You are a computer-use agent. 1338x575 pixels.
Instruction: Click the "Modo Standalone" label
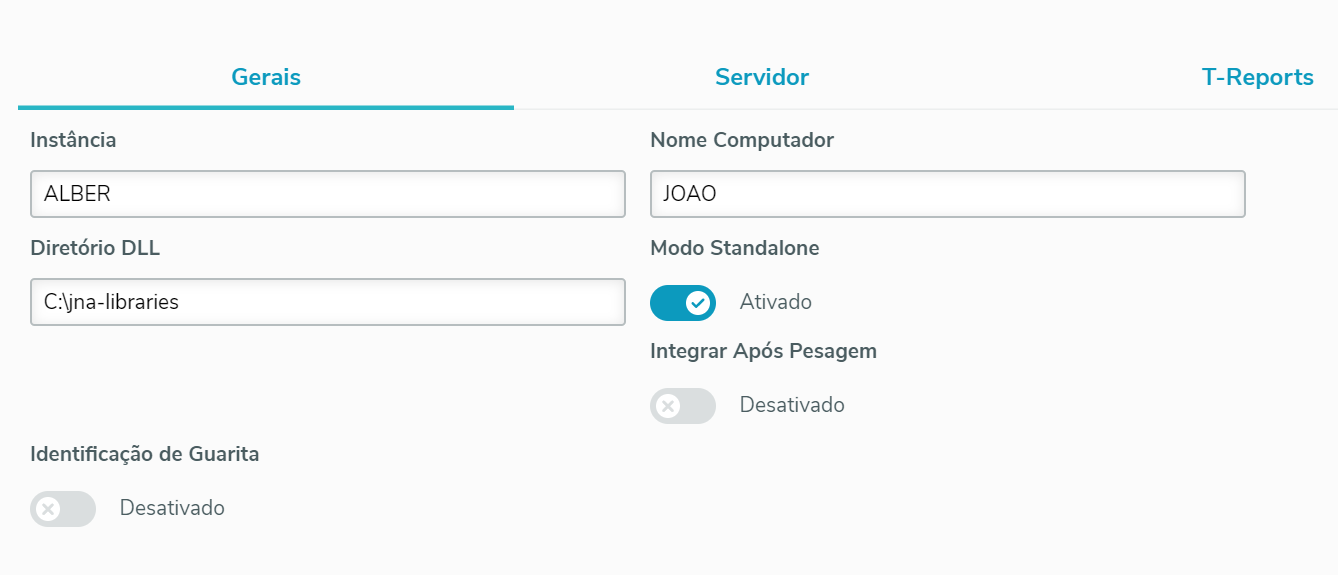[x=734, y=248]
